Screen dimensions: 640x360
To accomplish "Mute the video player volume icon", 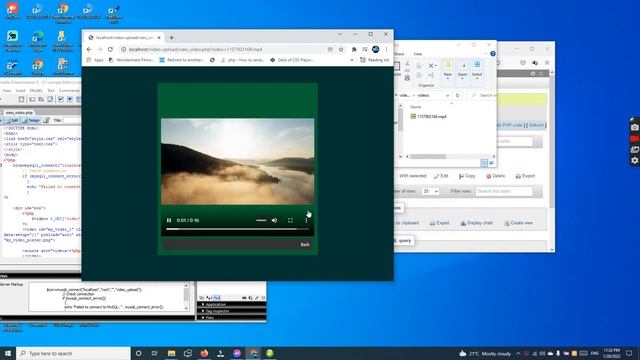I will point(275,220).
